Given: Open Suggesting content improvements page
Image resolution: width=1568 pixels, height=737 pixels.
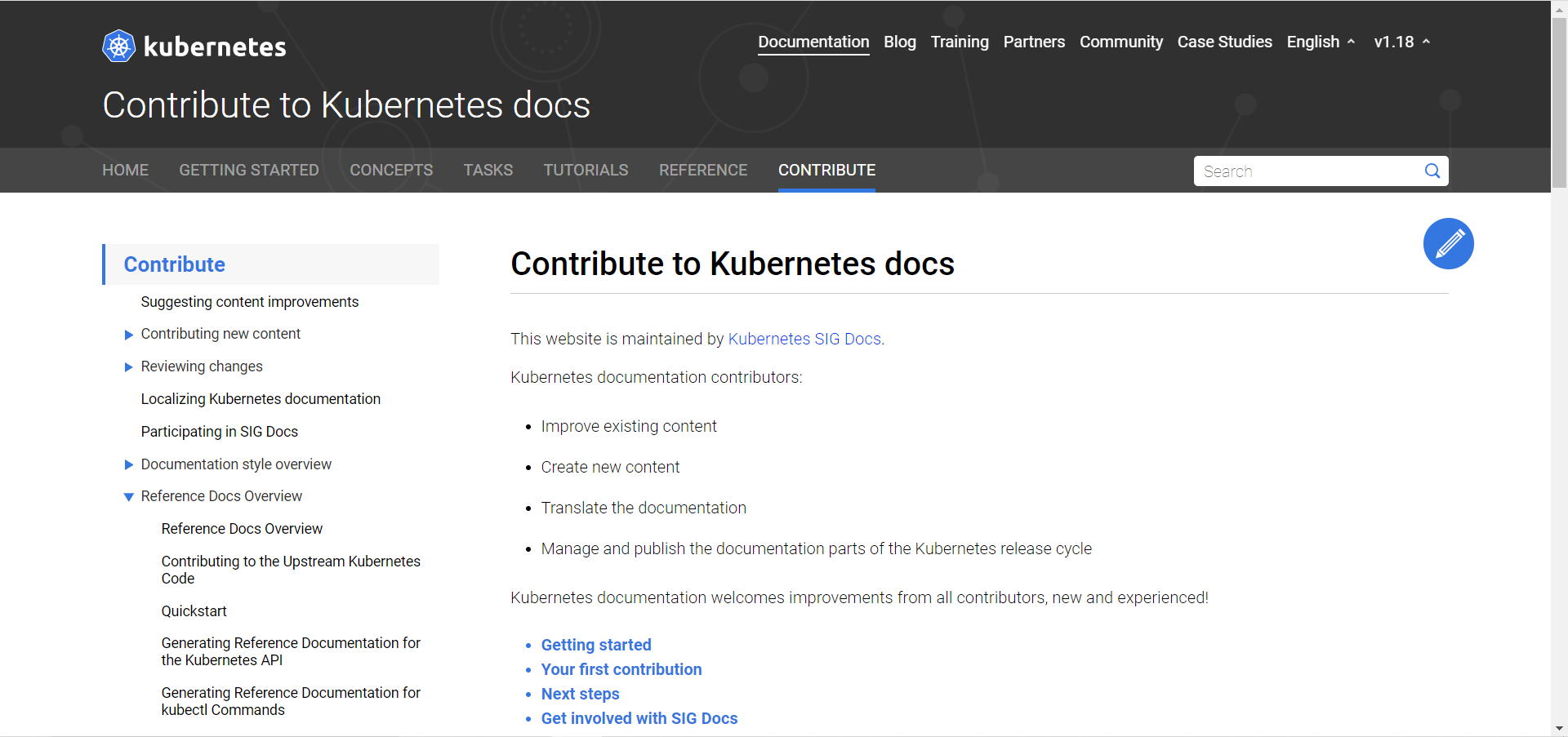Looking at the screenshot, I should pyautogui.click(x=249, y=302).
